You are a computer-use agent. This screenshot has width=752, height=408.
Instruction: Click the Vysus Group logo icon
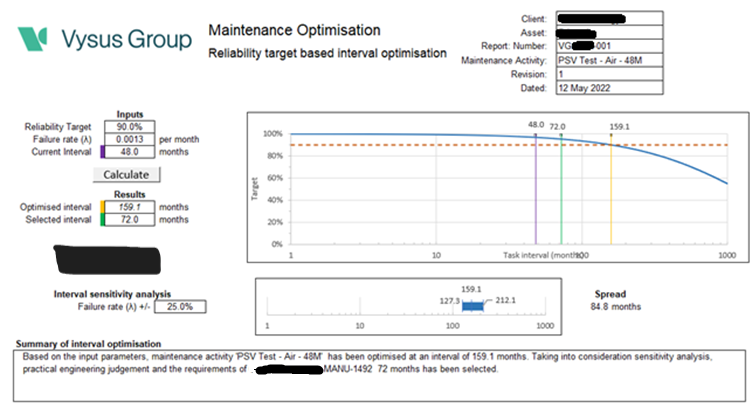33,39
